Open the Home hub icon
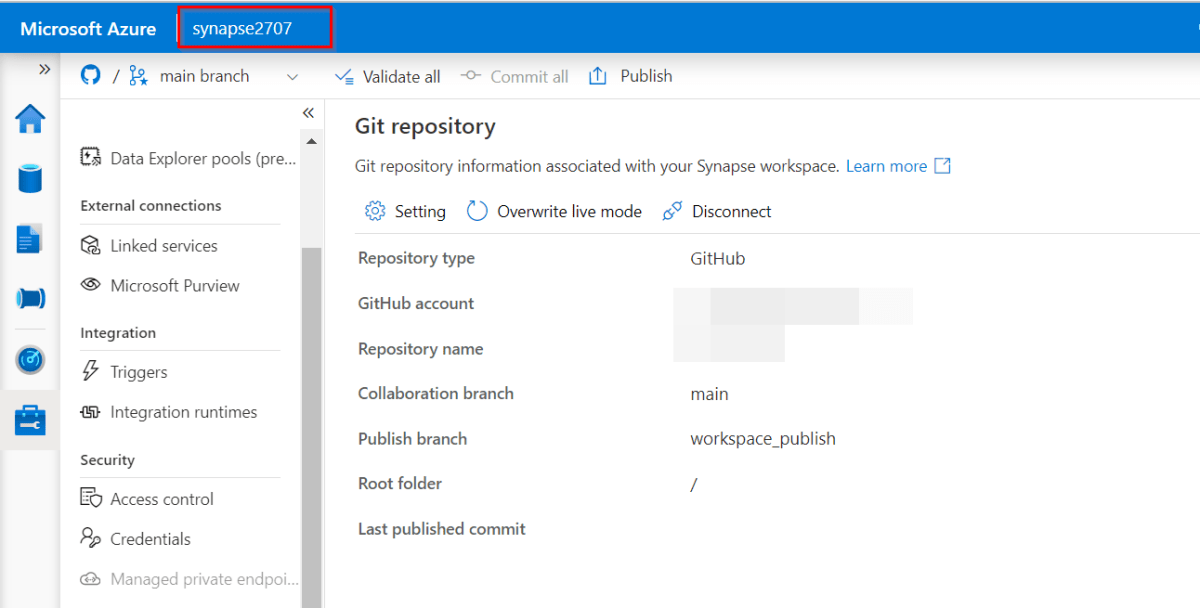 pyautogui.click(x=30, y=119)
